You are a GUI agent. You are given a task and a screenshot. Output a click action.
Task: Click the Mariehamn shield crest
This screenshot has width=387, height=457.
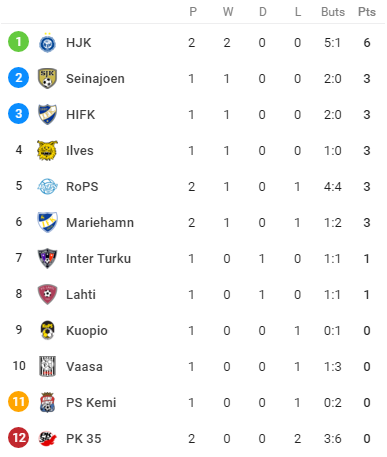pyautogui.click(x=47, y=222)
